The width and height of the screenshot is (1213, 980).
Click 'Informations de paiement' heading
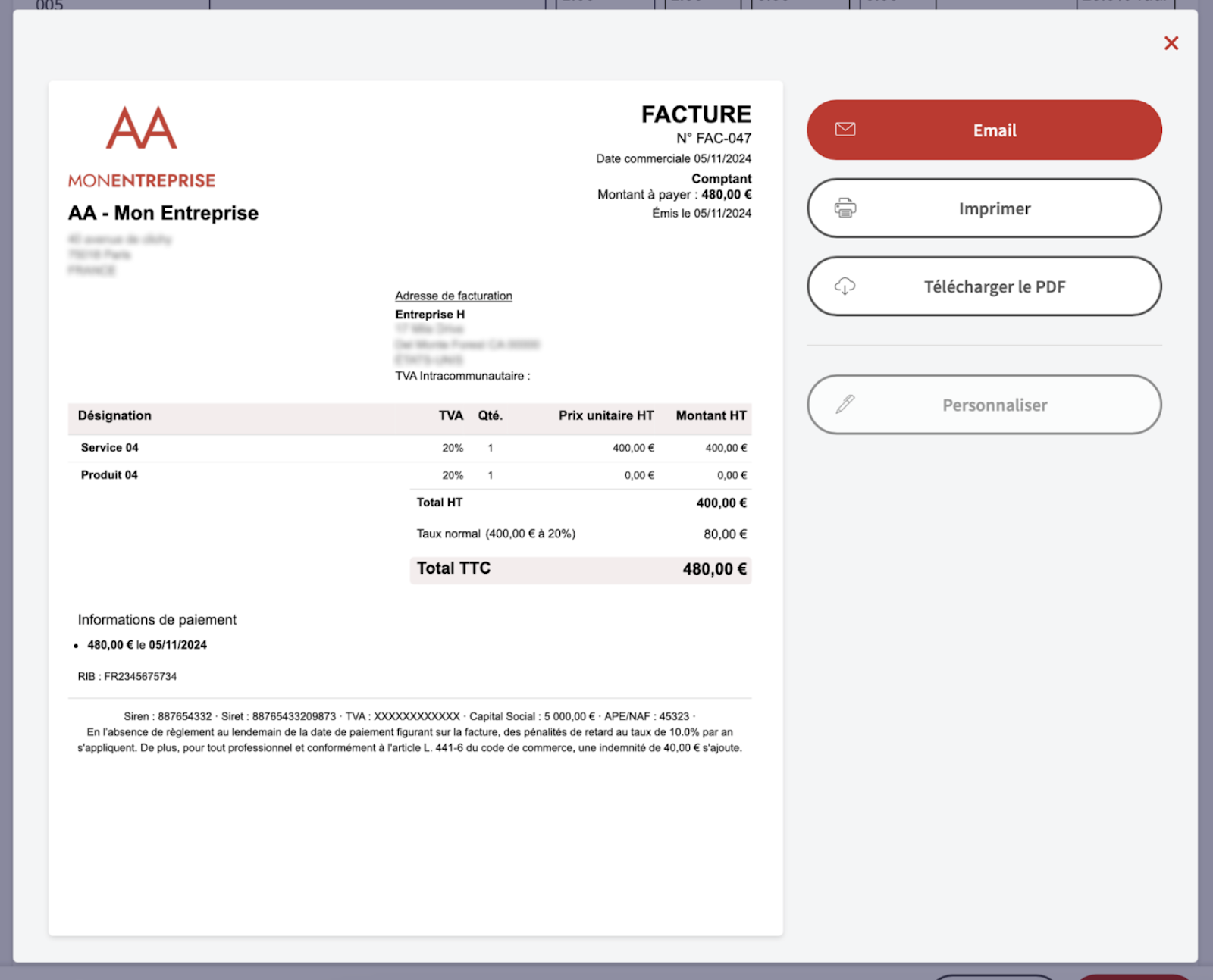157,620
